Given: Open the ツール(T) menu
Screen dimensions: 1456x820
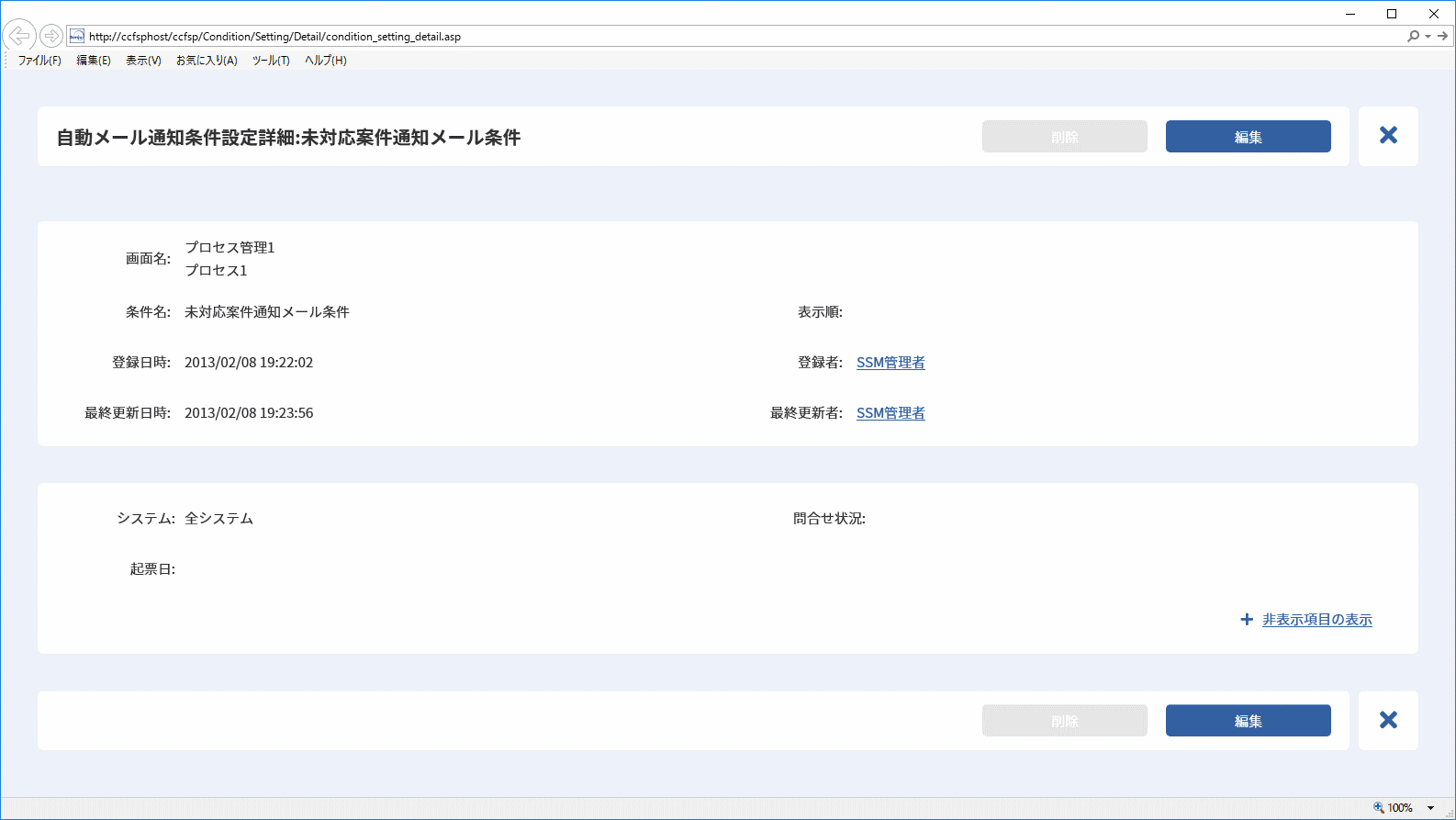Looking at the screenshot, I should click(271, 61).
